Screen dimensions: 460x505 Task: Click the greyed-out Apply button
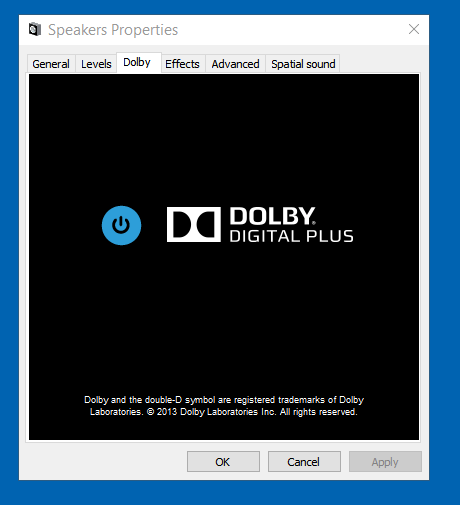pos(385,462)
